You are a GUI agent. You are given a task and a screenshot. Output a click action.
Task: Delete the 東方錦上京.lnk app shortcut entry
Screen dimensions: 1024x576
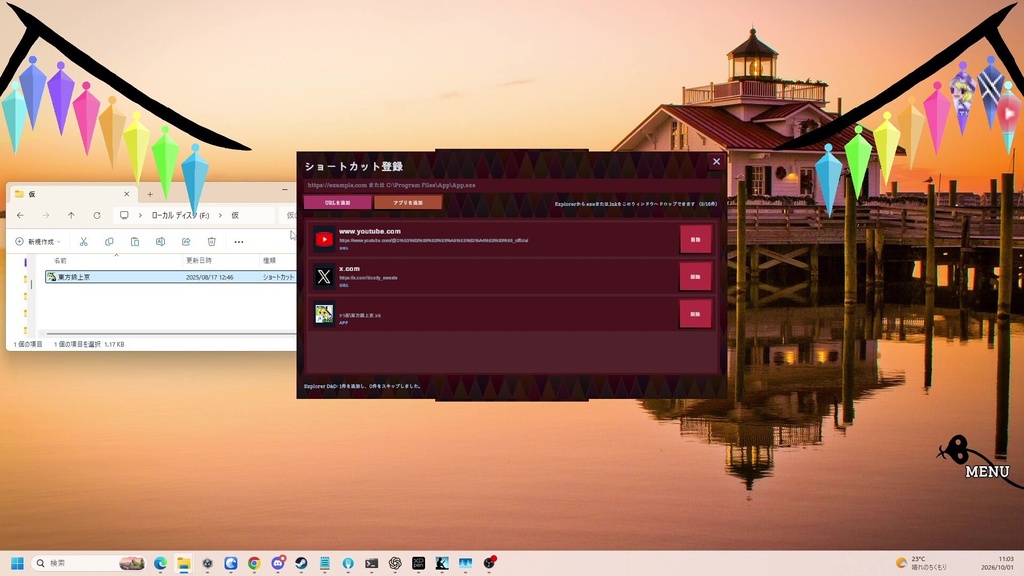click(696, 314)
